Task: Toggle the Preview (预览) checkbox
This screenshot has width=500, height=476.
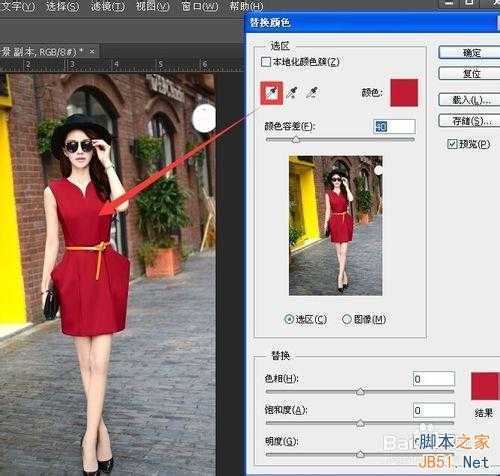Action: [x=452, y=144]
